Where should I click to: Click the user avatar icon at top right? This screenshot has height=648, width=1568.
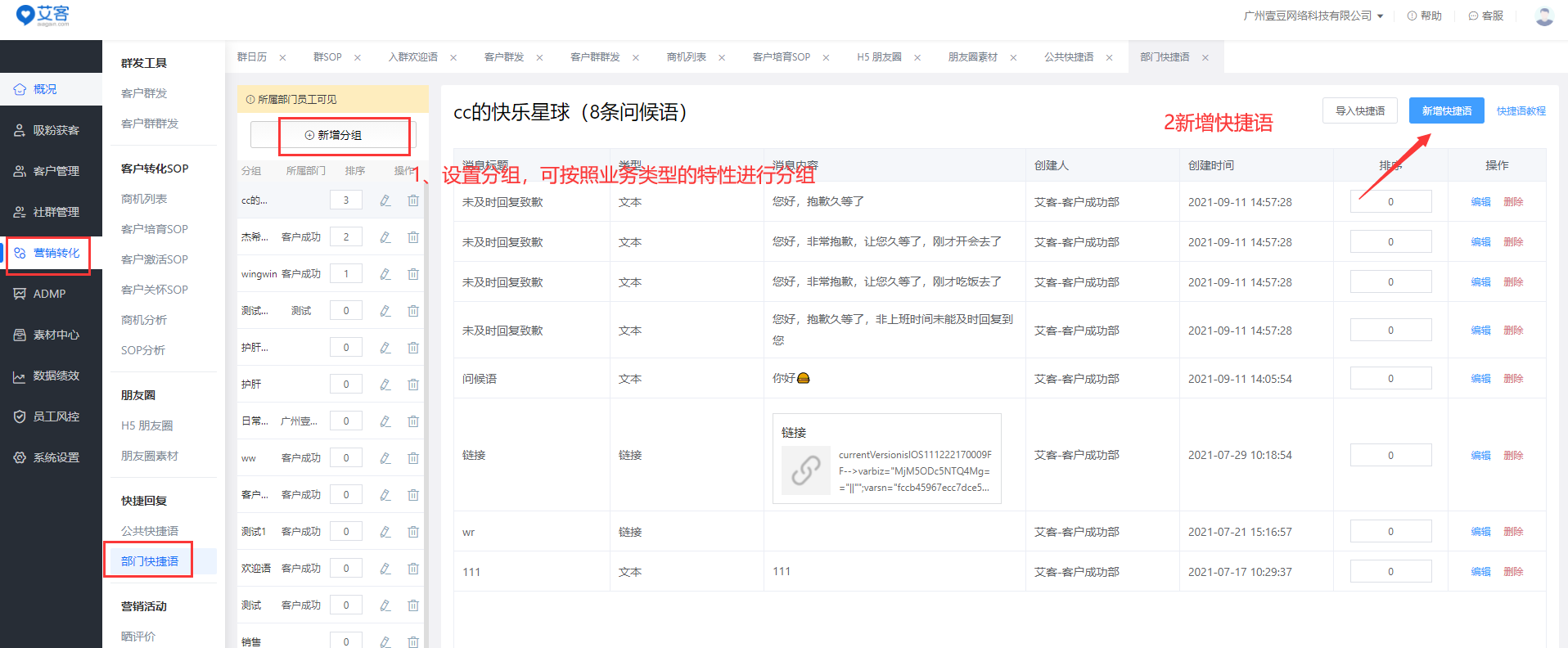[1543, 16]
